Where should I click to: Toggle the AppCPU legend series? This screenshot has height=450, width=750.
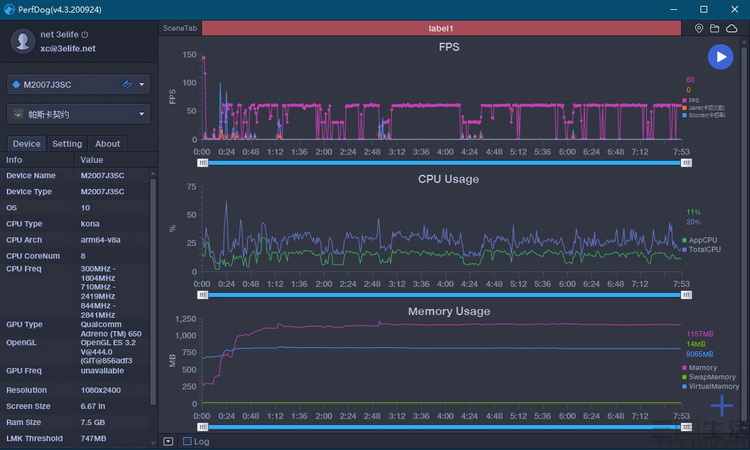click(x=699, y=240)
